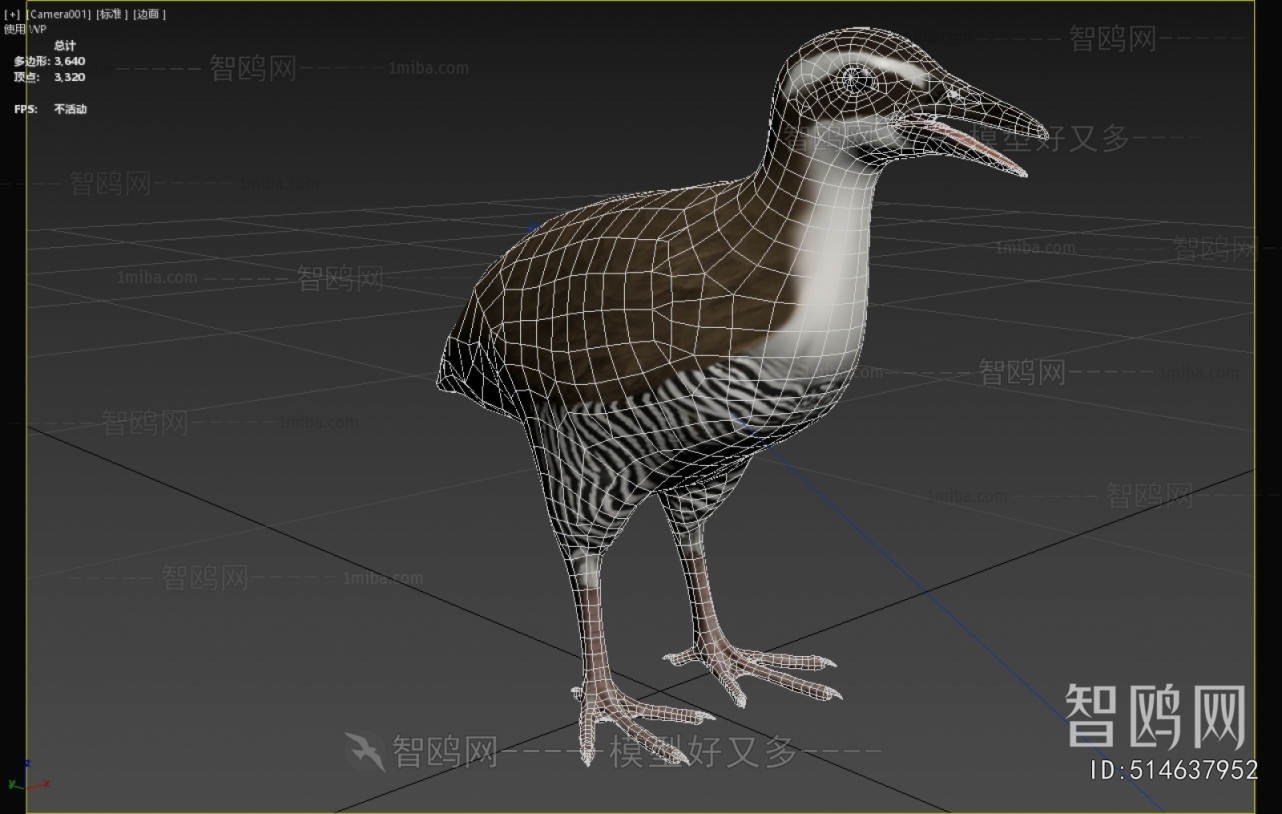Click the 总计 statistics header
The image size is (1282, 814).
tap(65, 46)
